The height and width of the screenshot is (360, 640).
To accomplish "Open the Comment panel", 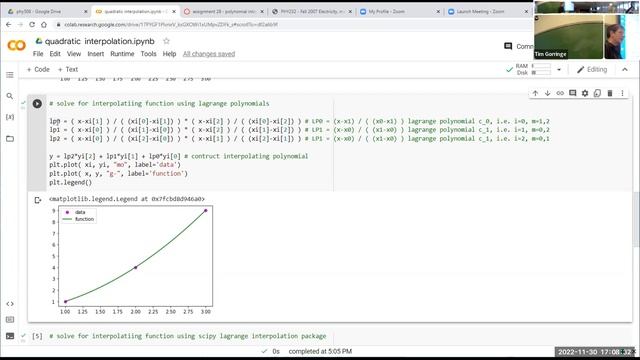I will [x=518, y=47].
